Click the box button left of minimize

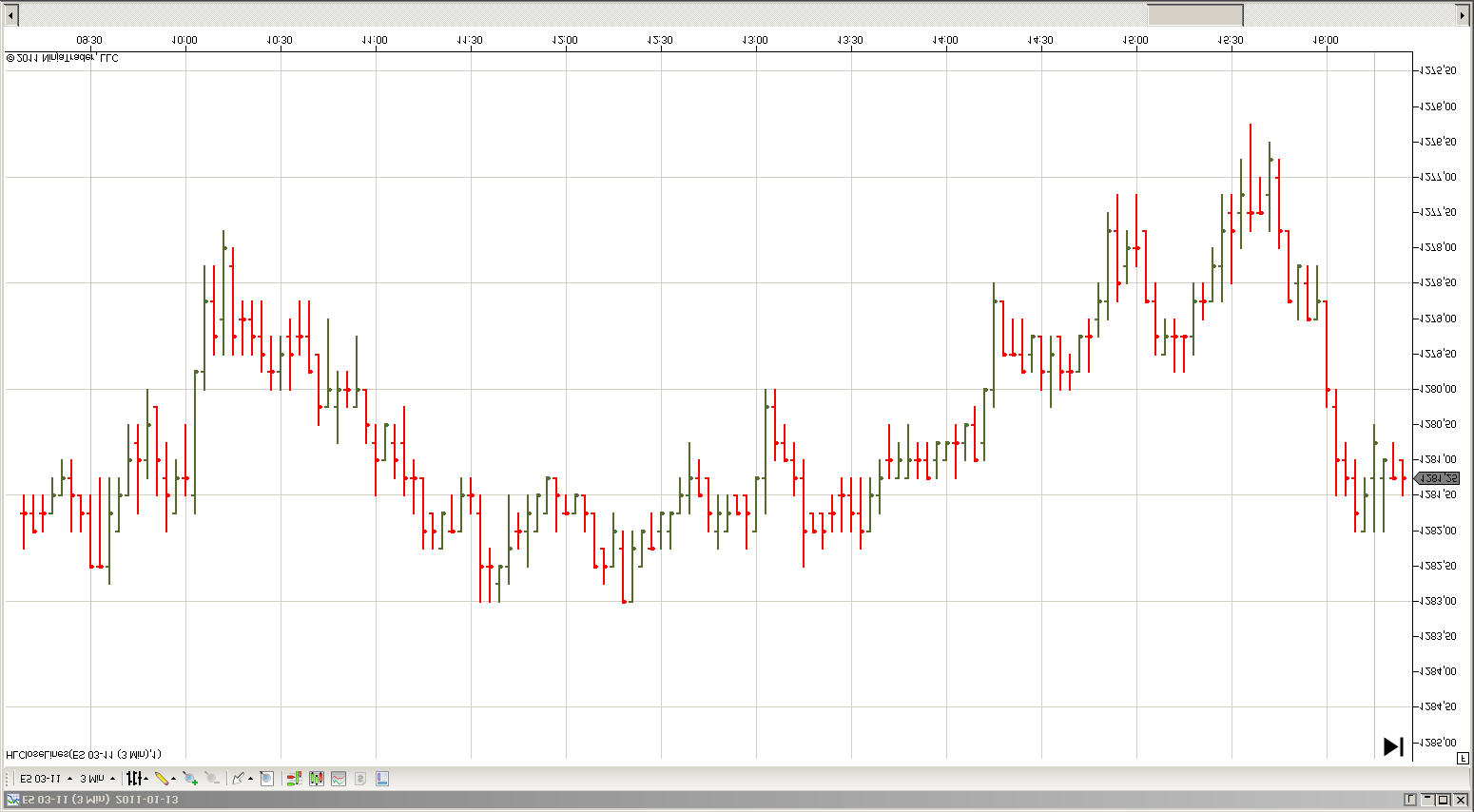click(1410, 800)
